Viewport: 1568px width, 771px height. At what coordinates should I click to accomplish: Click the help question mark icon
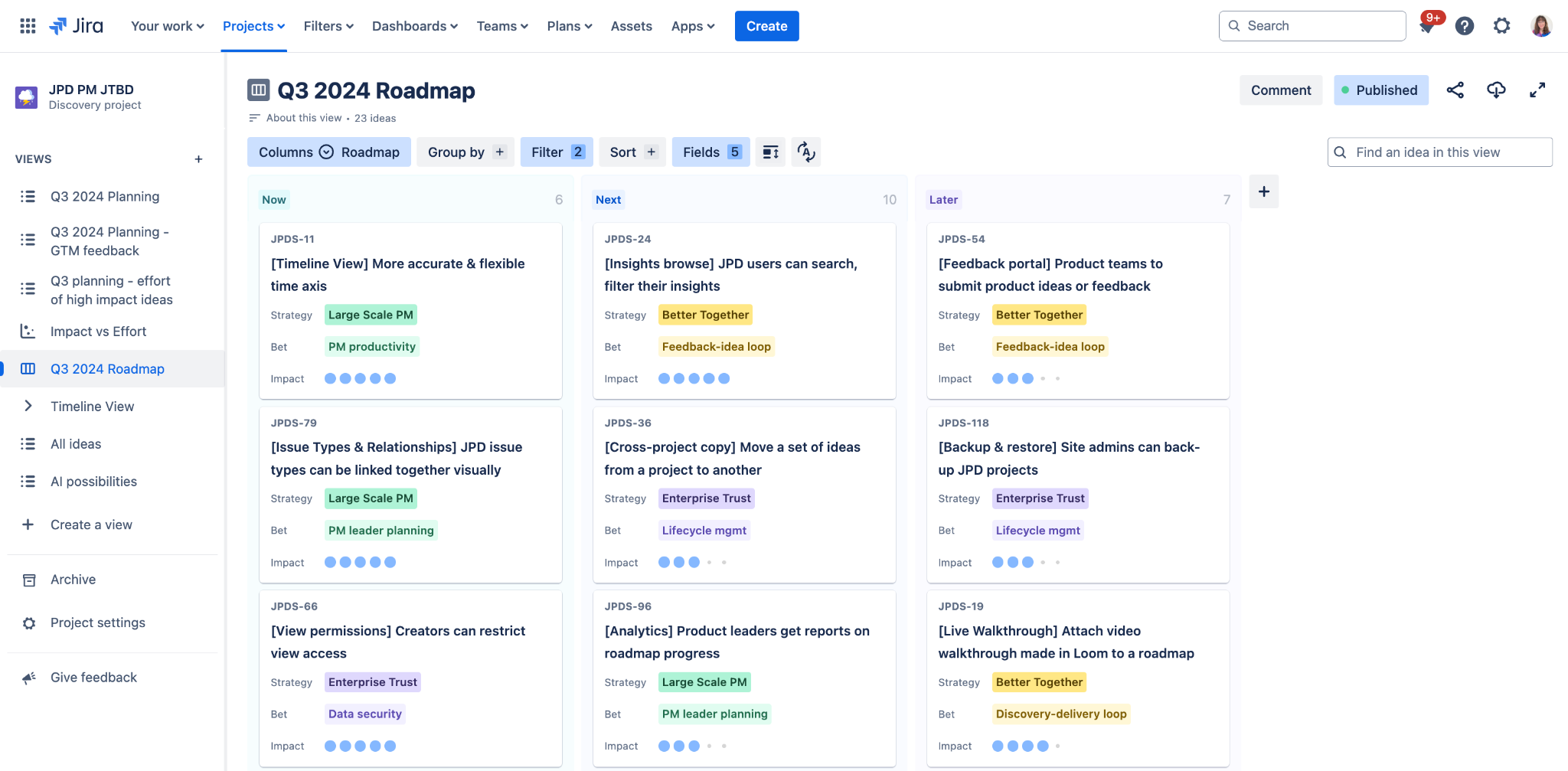click(1465, 26)
